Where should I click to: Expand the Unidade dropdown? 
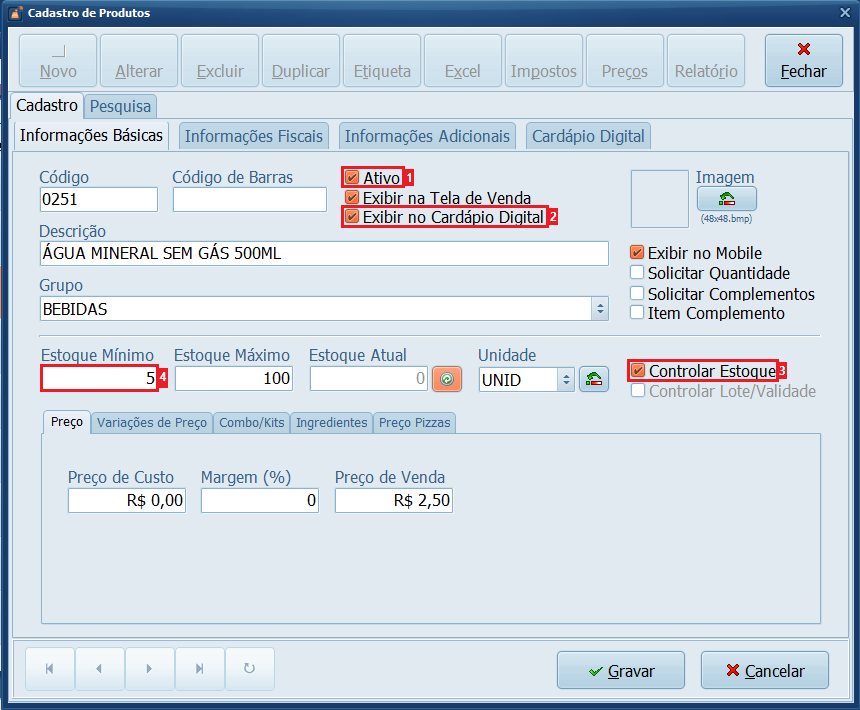coord(566,380)
